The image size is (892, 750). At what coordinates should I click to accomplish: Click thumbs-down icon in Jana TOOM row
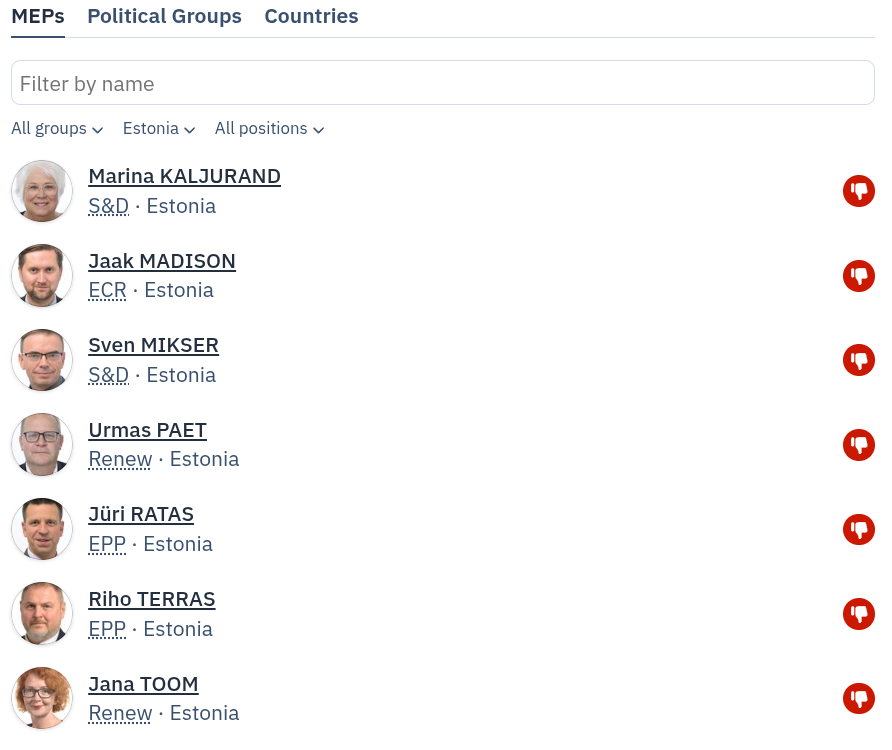click(x=858, y=698)
